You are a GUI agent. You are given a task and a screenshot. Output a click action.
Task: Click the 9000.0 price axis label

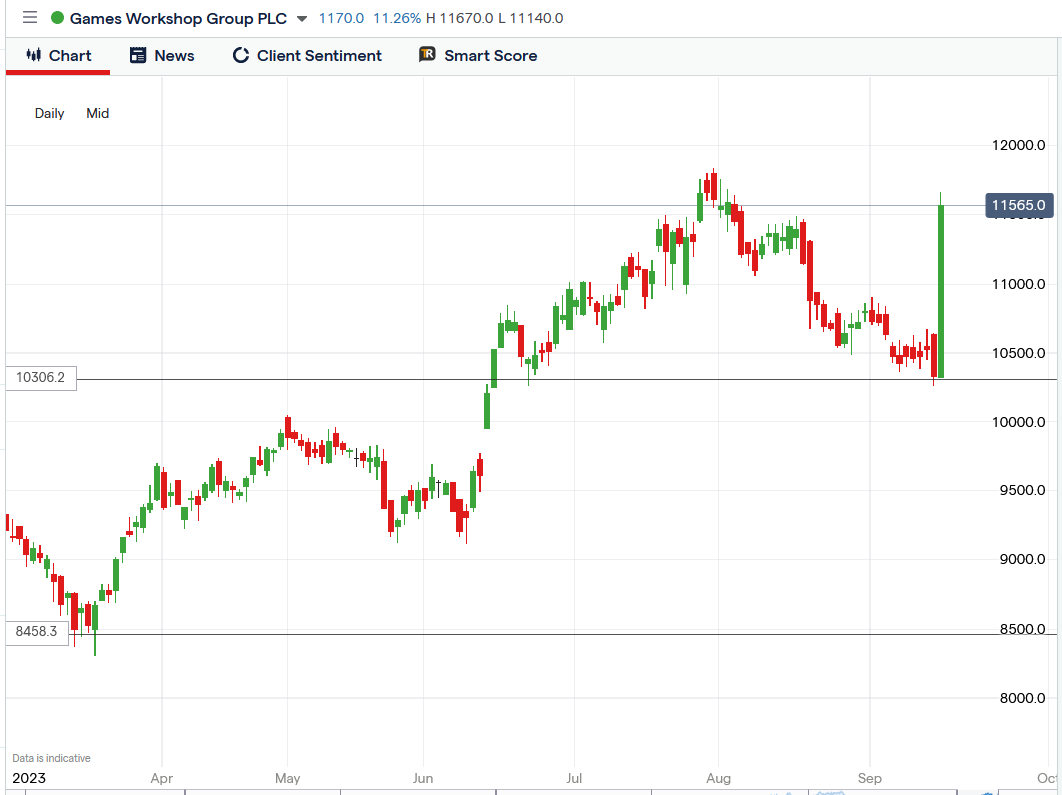click(1022, 560)
